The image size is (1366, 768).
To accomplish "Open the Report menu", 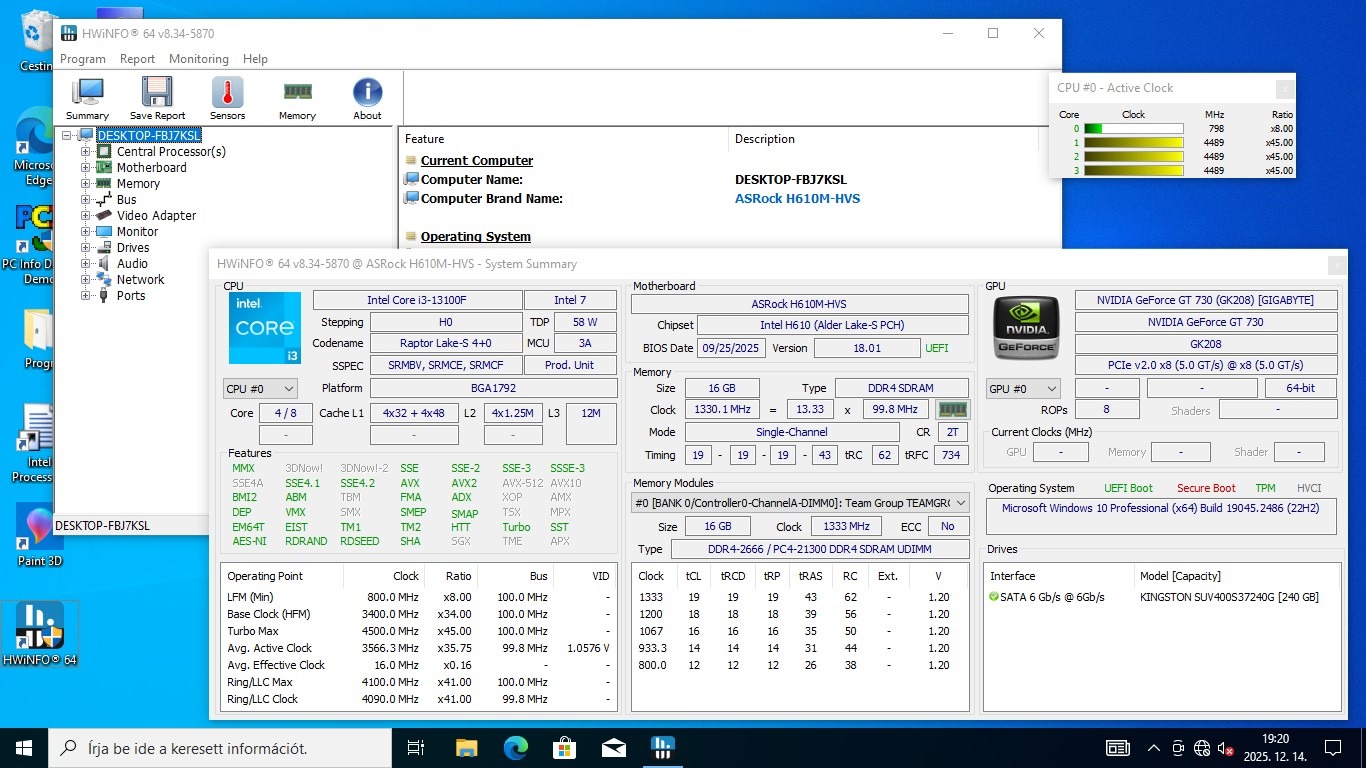I will pos(137,59).
